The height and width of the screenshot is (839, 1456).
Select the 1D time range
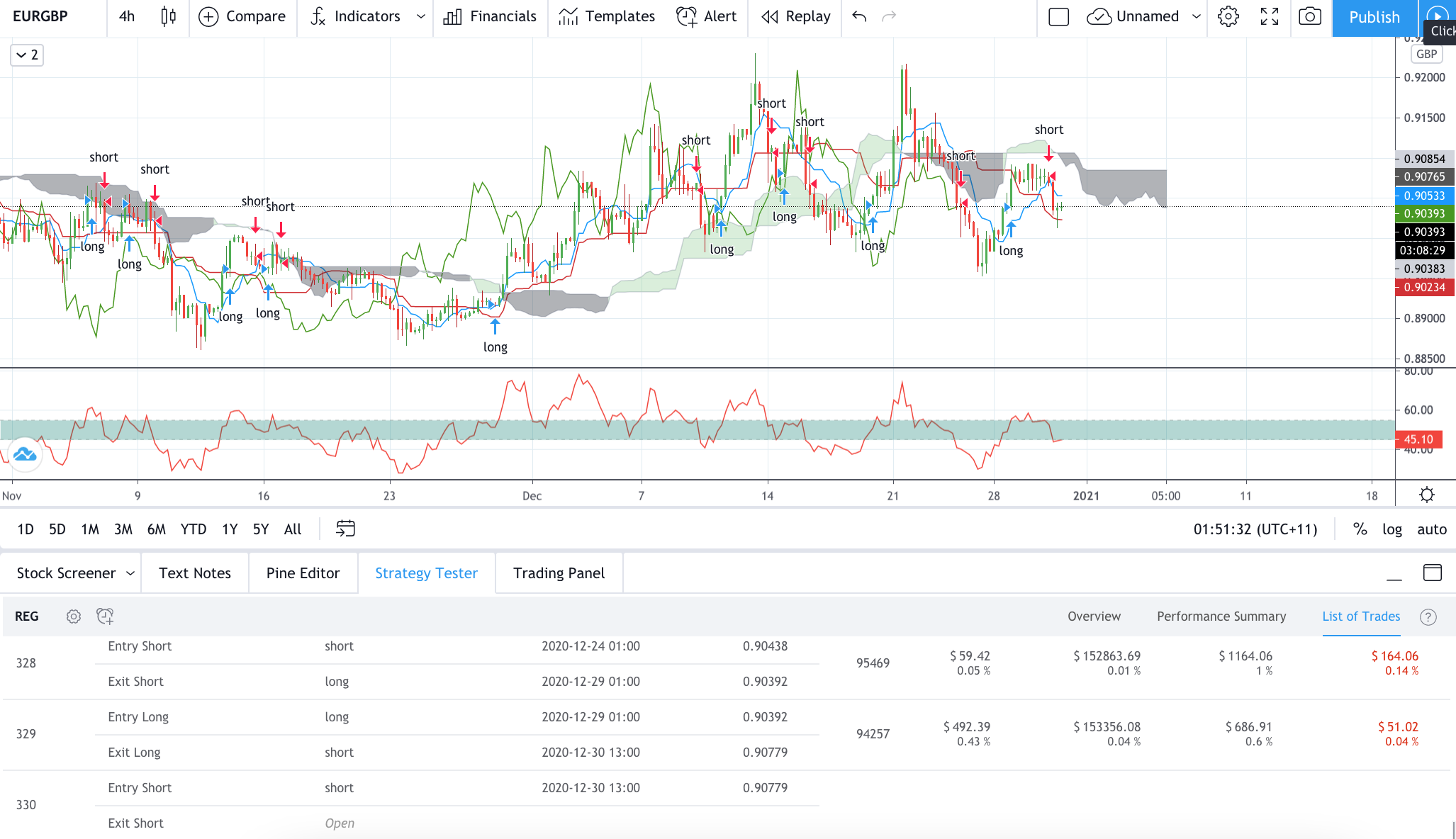click(x=26, y=529)
